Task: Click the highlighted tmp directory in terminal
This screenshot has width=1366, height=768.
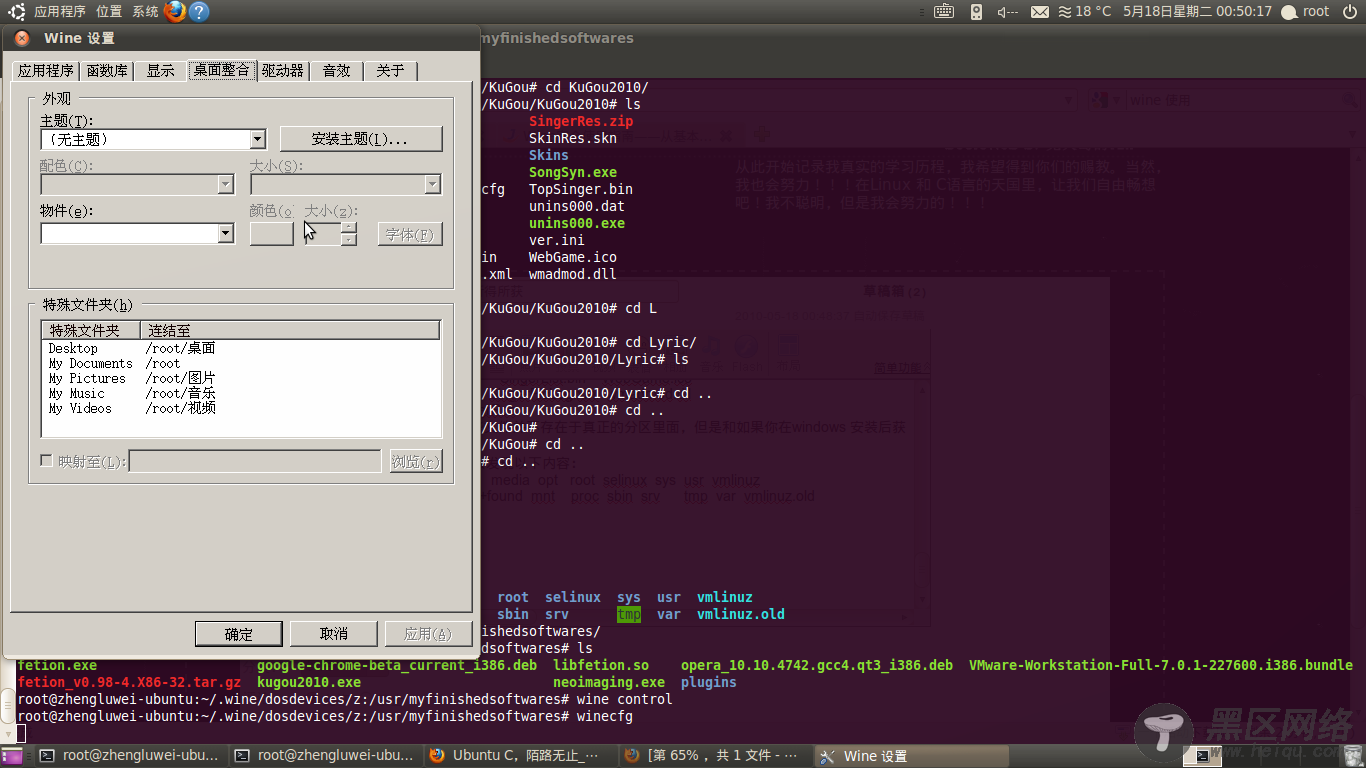Action: [x=629, y=614]
